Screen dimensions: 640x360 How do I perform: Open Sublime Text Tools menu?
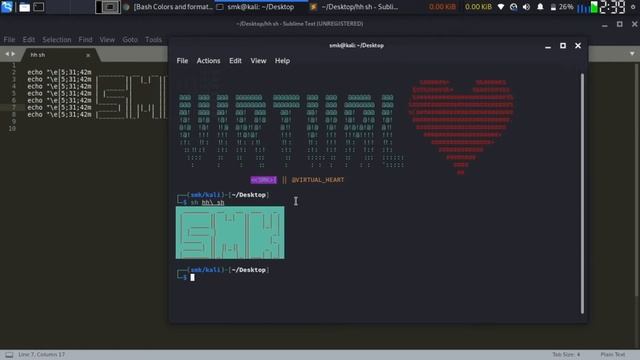[x=153, y=40]
